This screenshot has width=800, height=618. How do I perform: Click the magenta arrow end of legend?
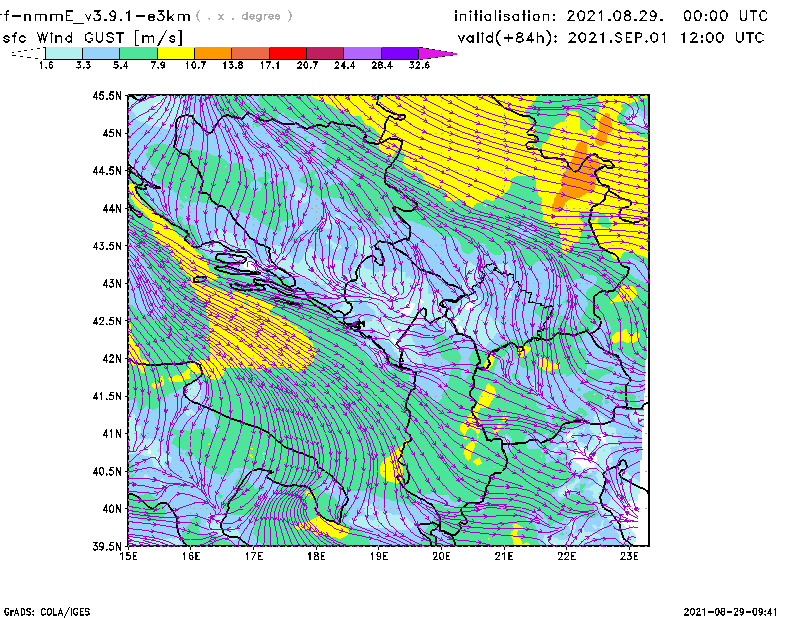[437, 53]
